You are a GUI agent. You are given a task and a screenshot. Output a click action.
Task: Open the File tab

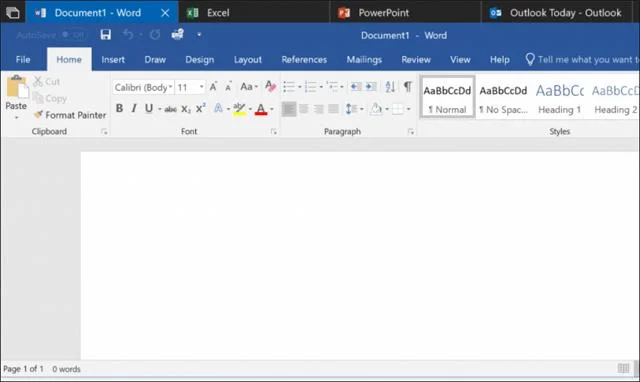pos(23,60)
